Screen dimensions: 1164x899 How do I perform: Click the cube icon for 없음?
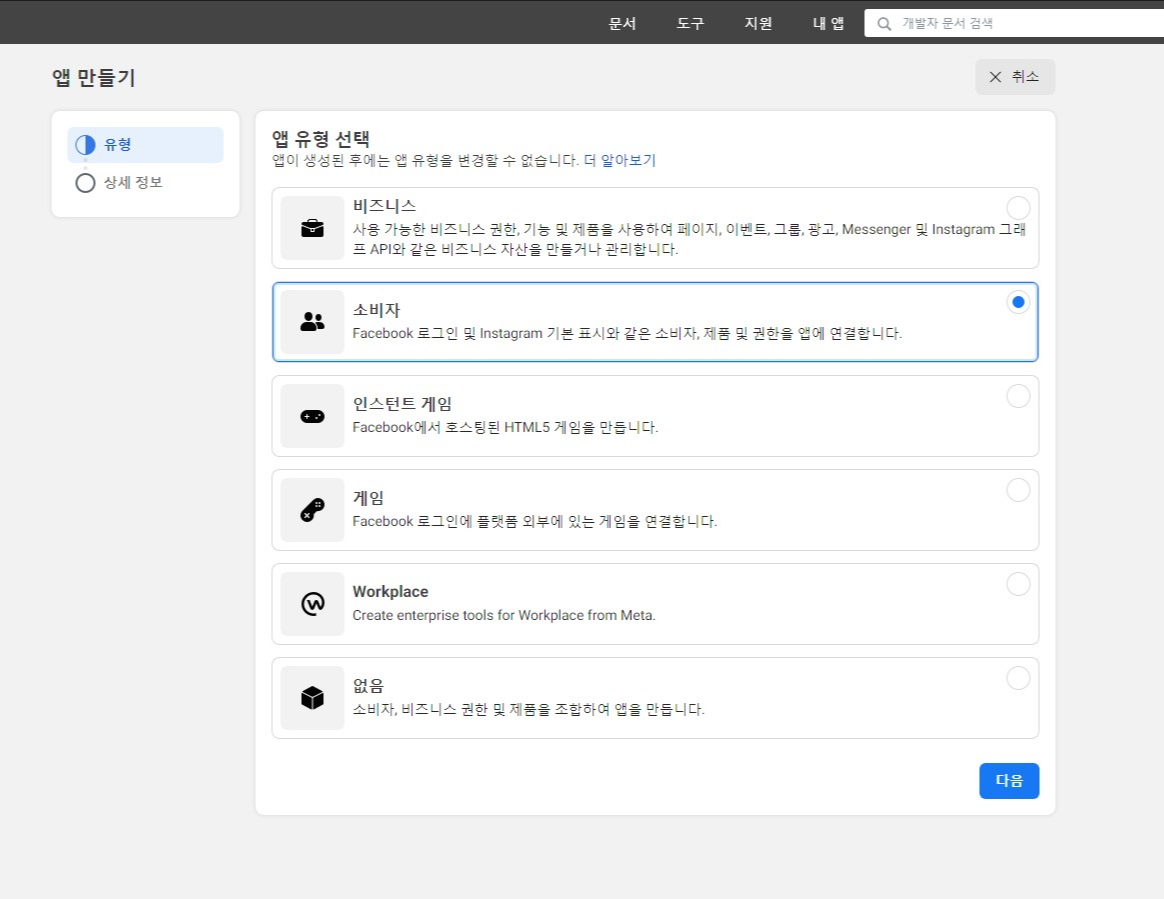(313, 698)
